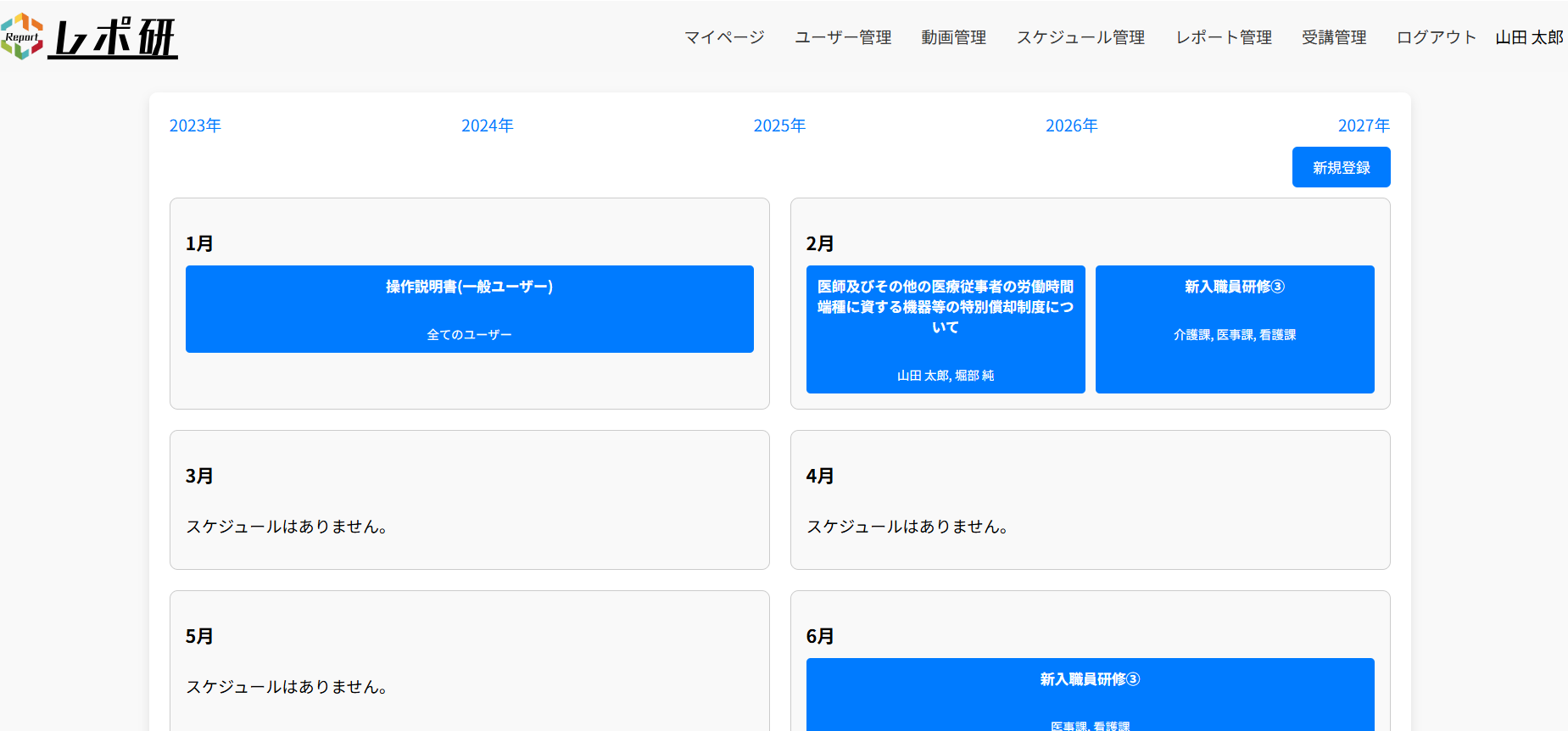Image resolution: width=1568 pixels, height=731 pixels.
Task: Click the 3月 month panel
Action: point(469,499)
